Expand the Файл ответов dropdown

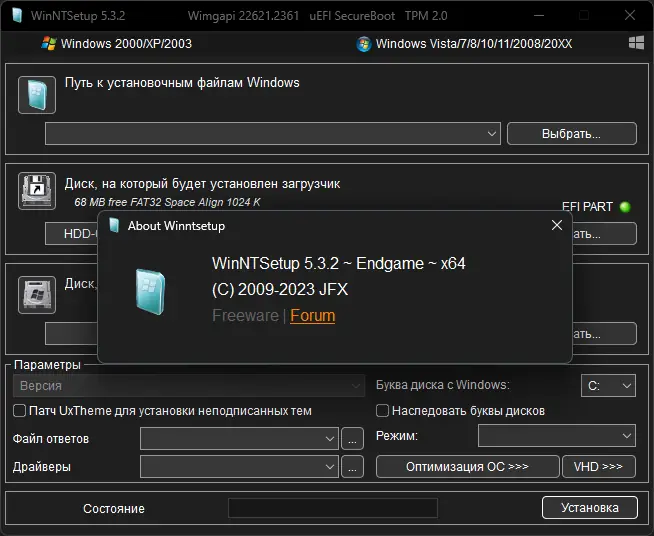click(239, 438)
